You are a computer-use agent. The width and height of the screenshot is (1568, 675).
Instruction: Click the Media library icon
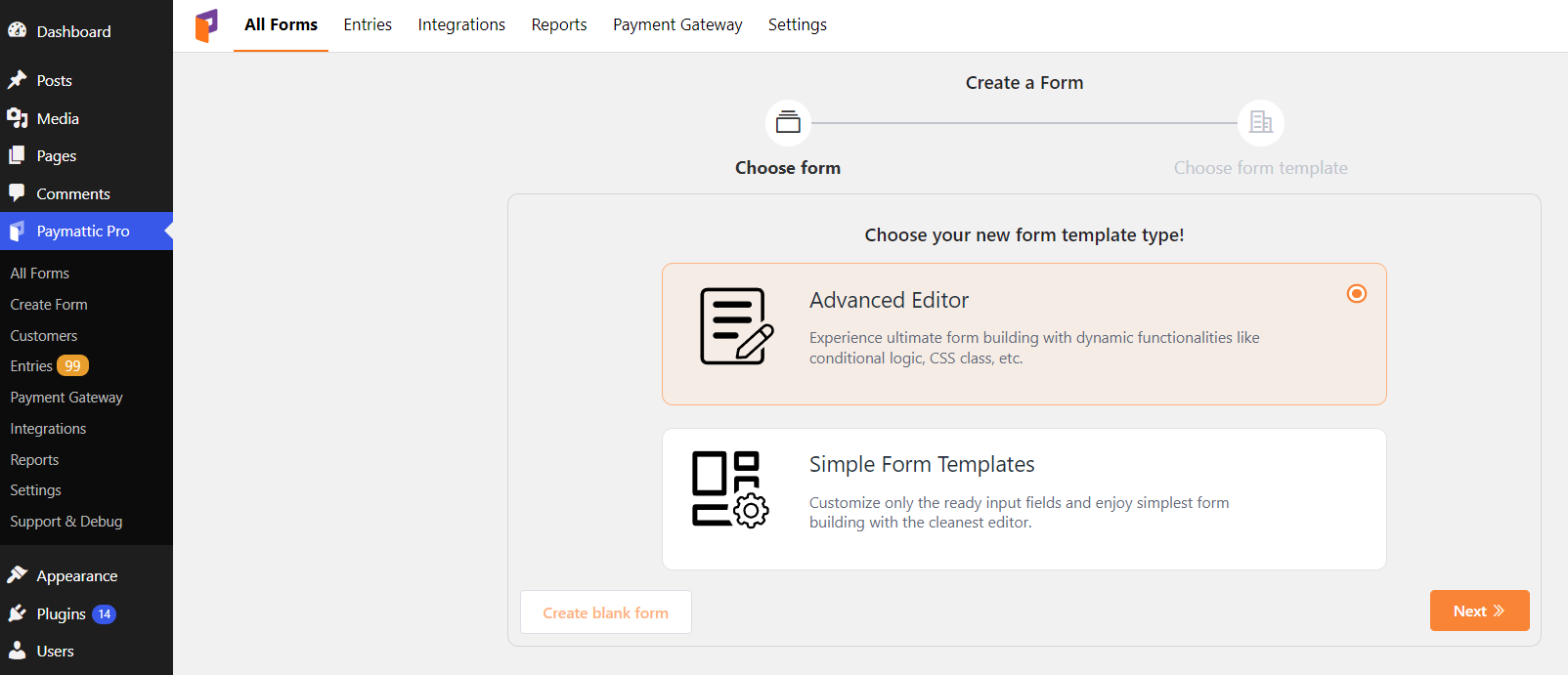pyautogui.click(x=18, y=118)
